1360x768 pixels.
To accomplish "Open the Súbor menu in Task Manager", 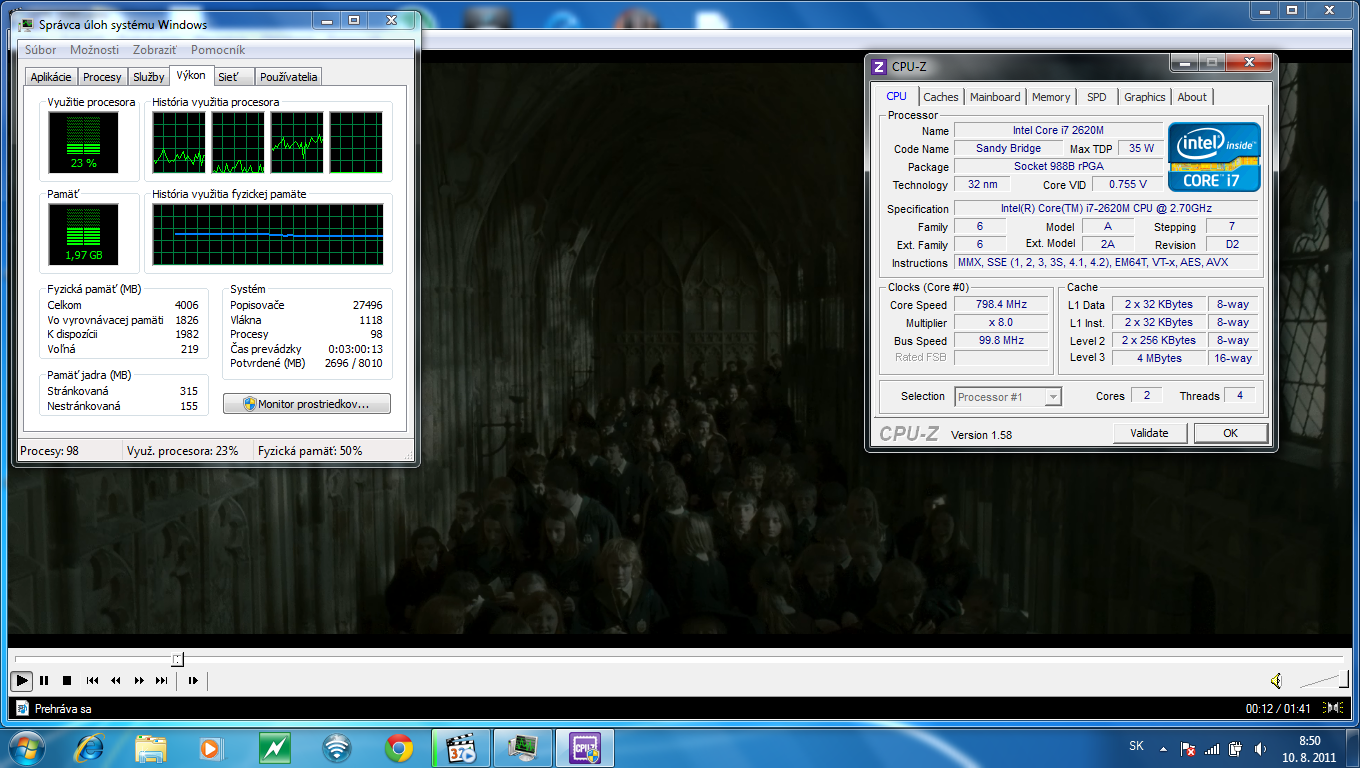I will click(41, 50).
